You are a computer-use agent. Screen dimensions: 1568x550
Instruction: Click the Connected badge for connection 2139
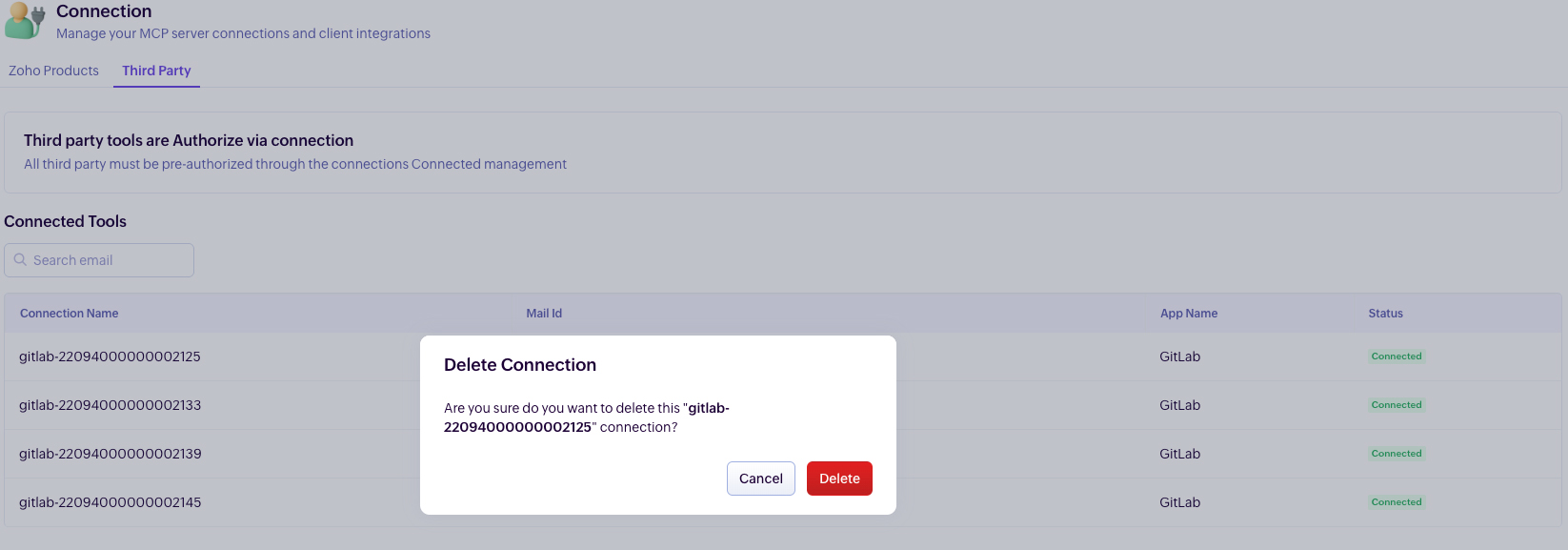click(x=1397, y=454)
